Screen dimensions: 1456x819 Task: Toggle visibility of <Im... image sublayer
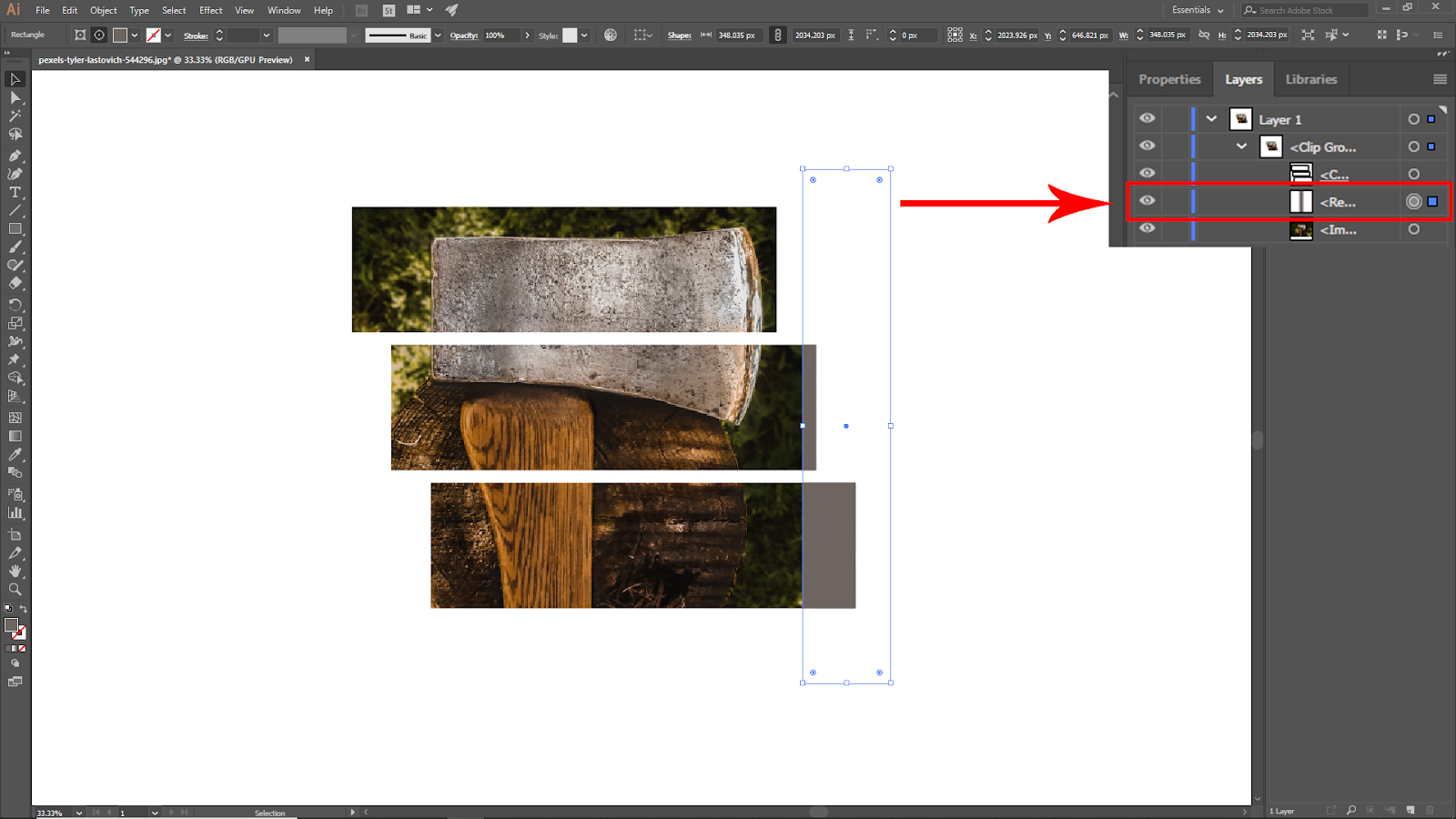[1148, 227]
